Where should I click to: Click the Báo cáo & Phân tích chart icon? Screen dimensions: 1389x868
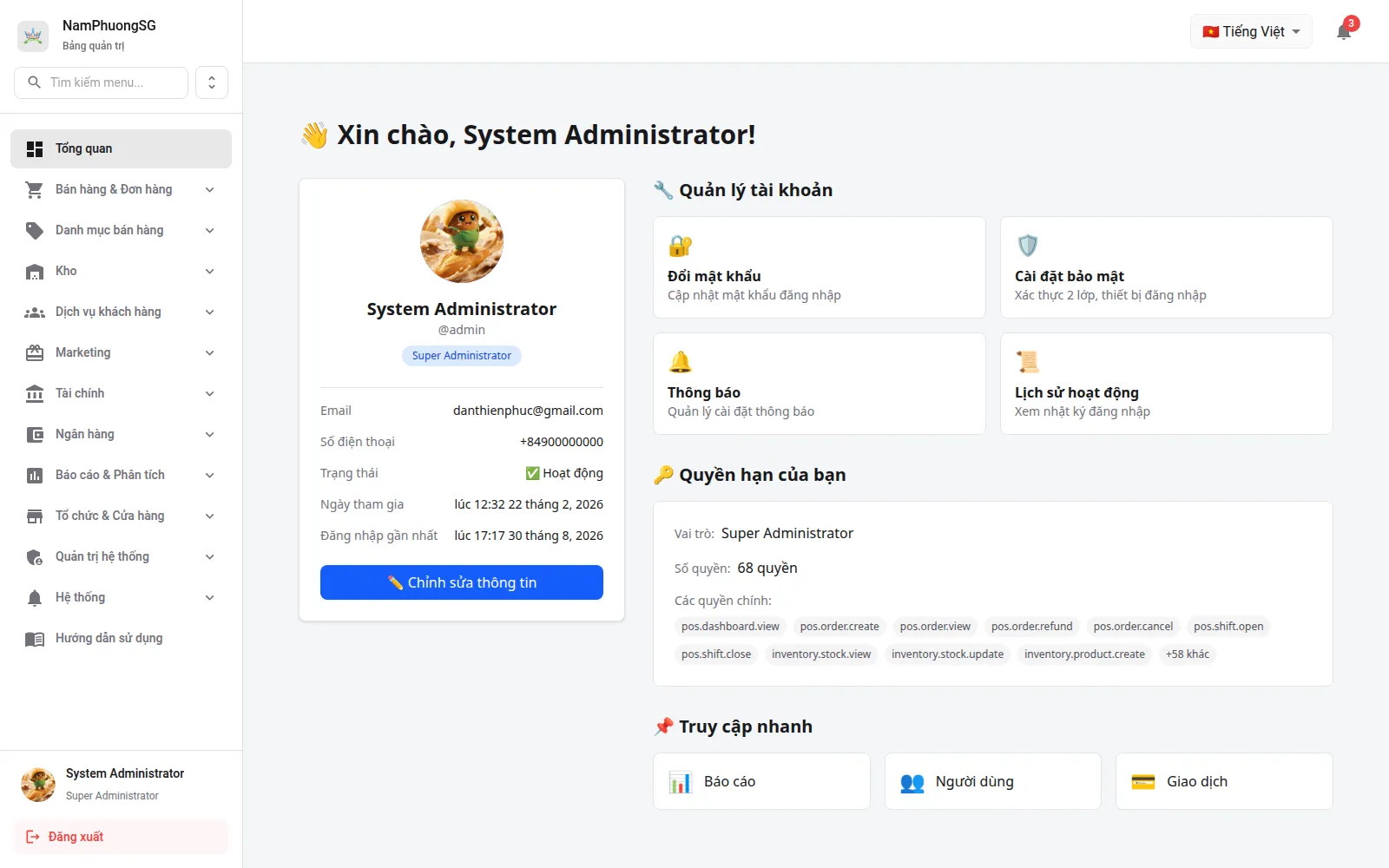click(x=35, y=476)
